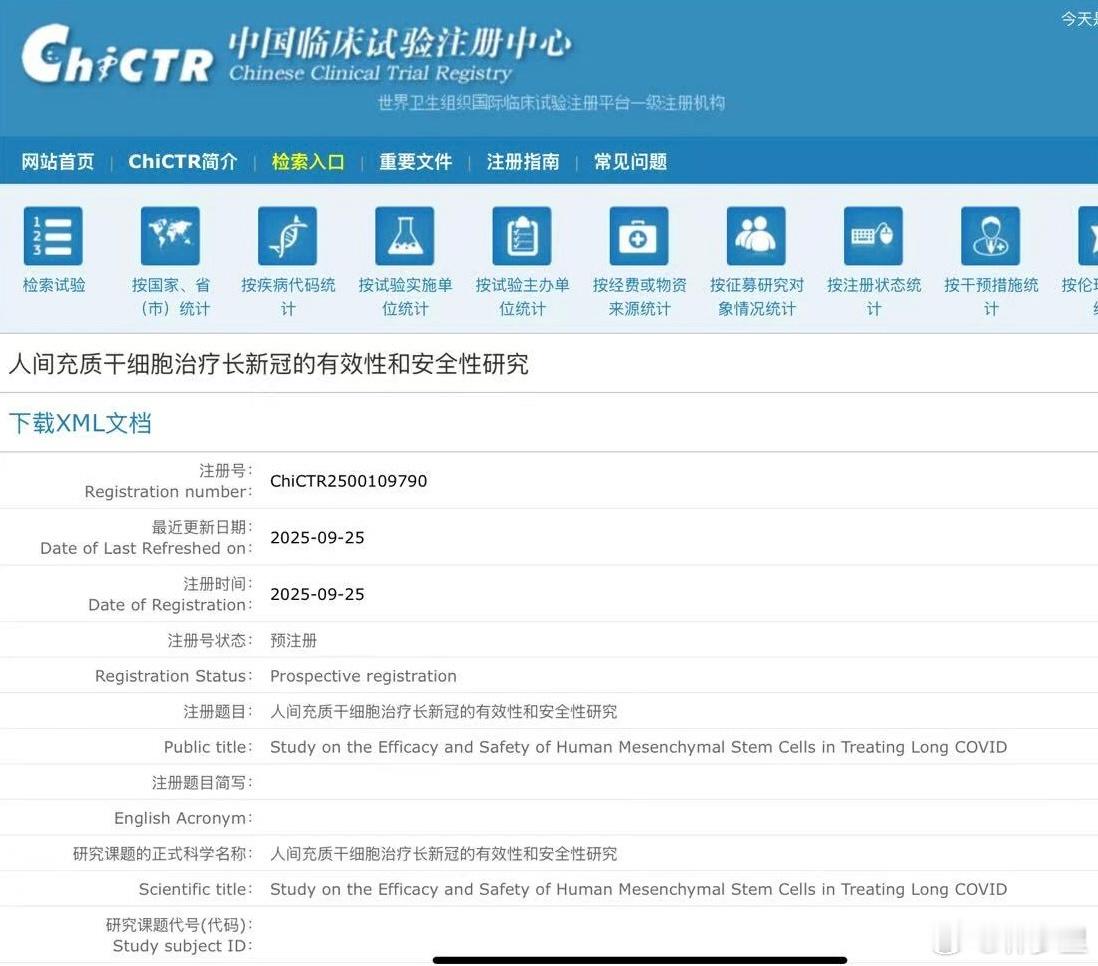Click the page heading 人间充质干细胞治疗长新冠的有效性和安全性研究
The width and height of the screenshot is (1098, 966).
(268, 364)
